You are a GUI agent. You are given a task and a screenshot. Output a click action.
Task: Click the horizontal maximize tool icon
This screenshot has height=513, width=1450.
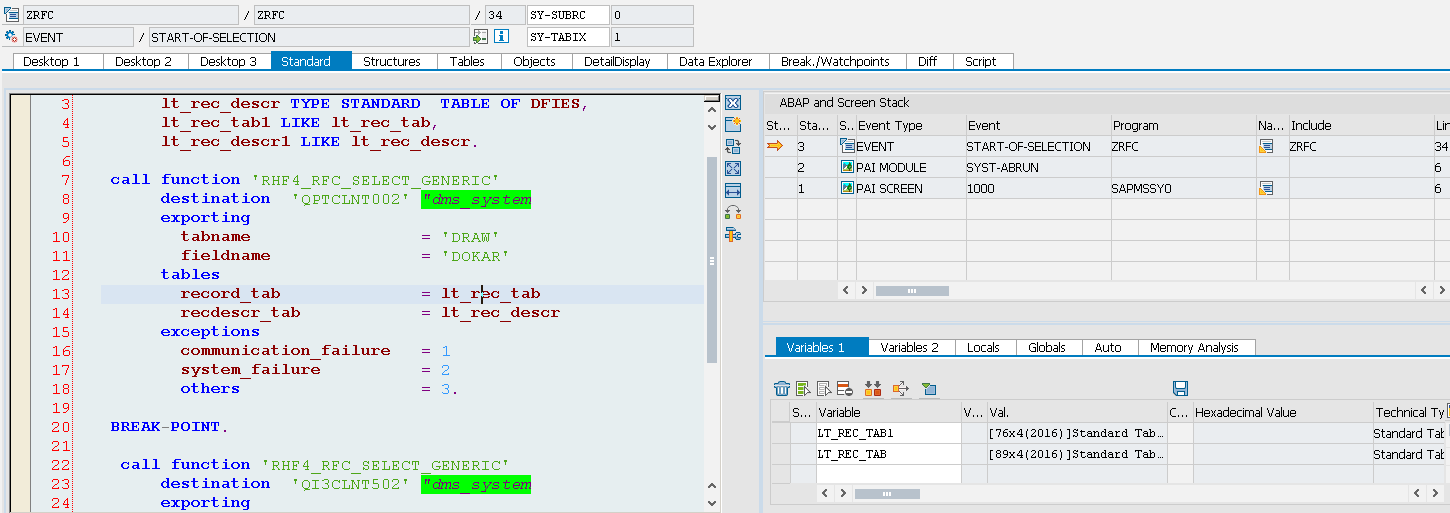pos(732,190)
